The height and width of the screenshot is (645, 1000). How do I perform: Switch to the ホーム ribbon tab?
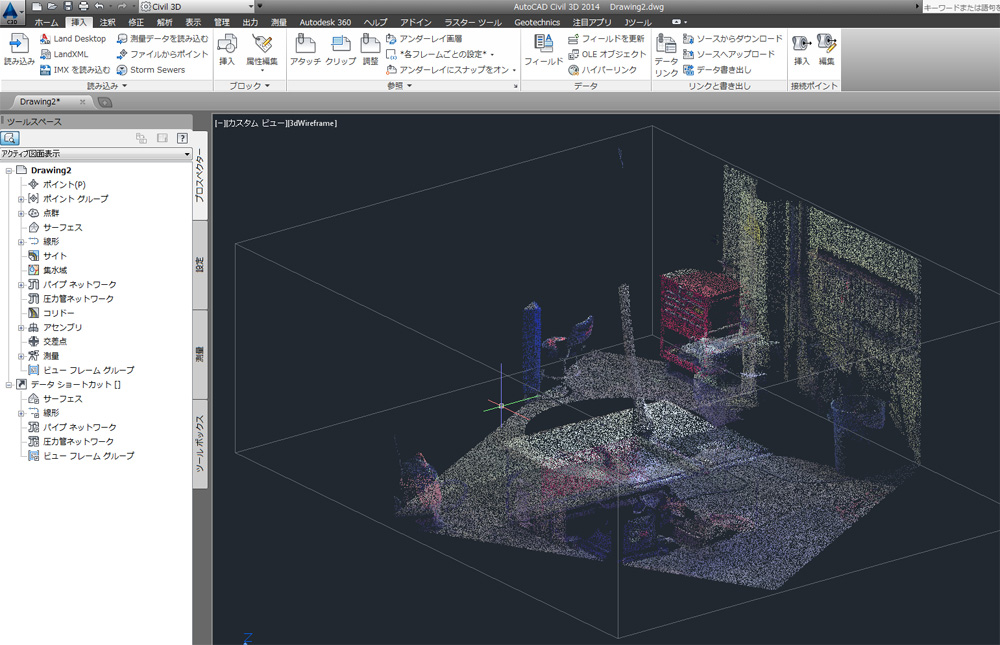tap(47, 22)
